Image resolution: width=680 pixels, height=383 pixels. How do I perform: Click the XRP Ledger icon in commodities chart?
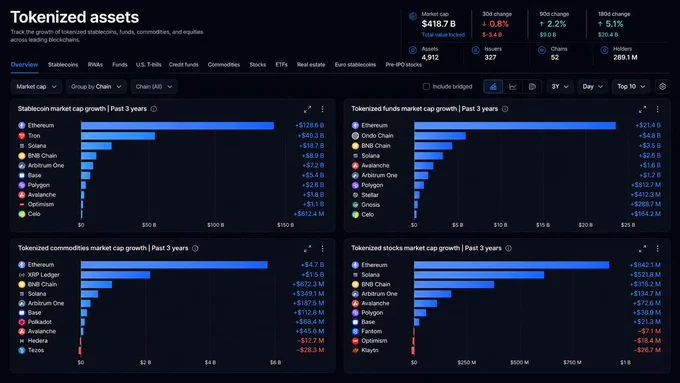(22, 275)
